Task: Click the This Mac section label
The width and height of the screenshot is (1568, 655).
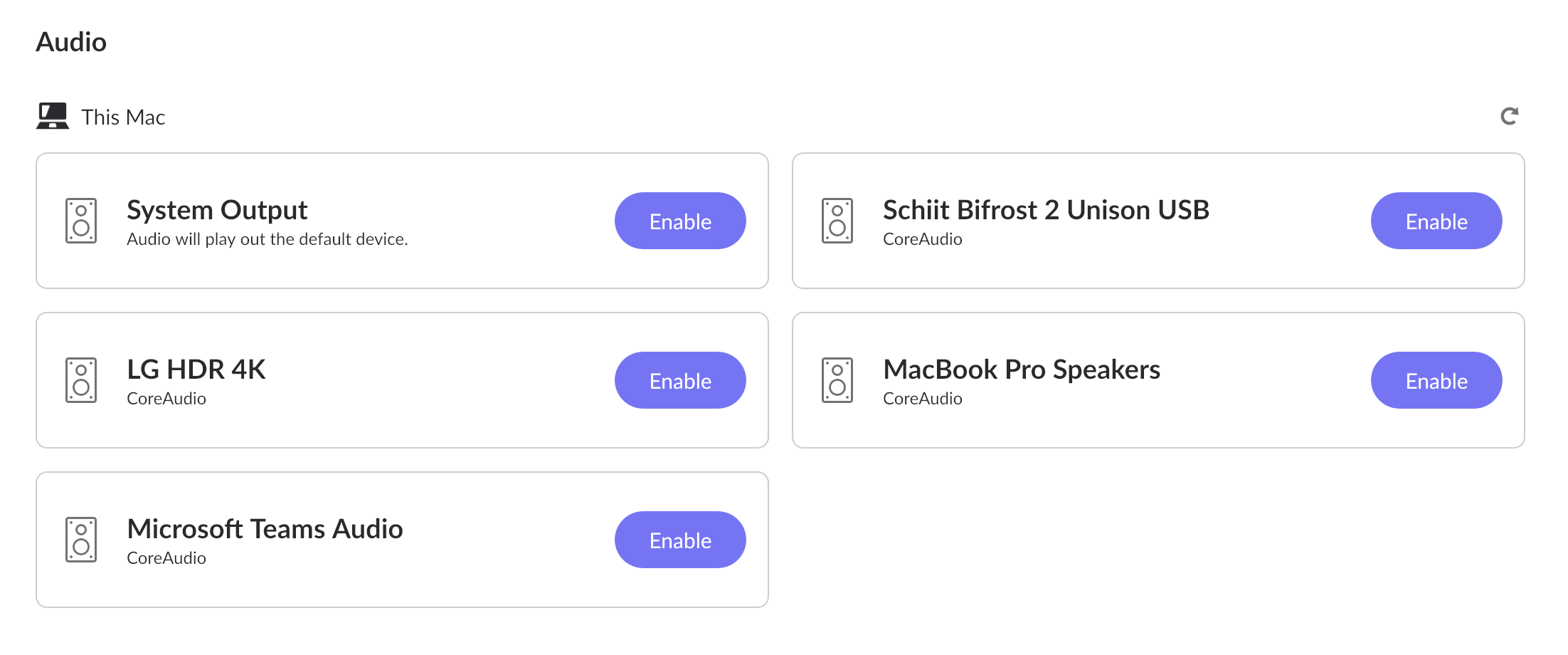Action: click(123, 117)
